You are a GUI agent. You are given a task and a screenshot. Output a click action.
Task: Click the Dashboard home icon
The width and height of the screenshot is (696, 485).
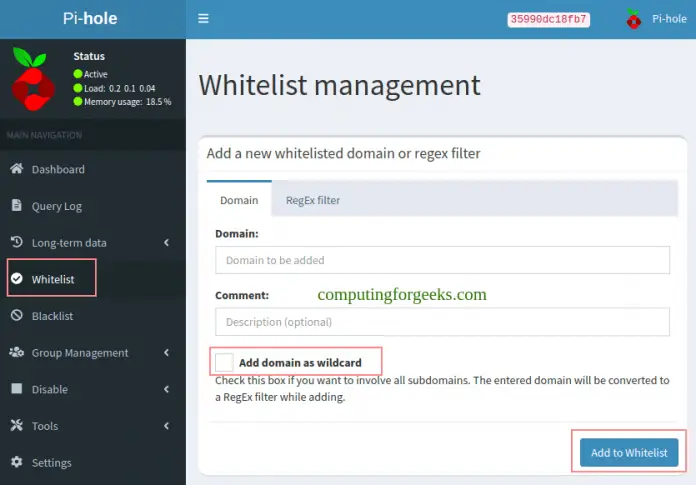pos(16,169)
